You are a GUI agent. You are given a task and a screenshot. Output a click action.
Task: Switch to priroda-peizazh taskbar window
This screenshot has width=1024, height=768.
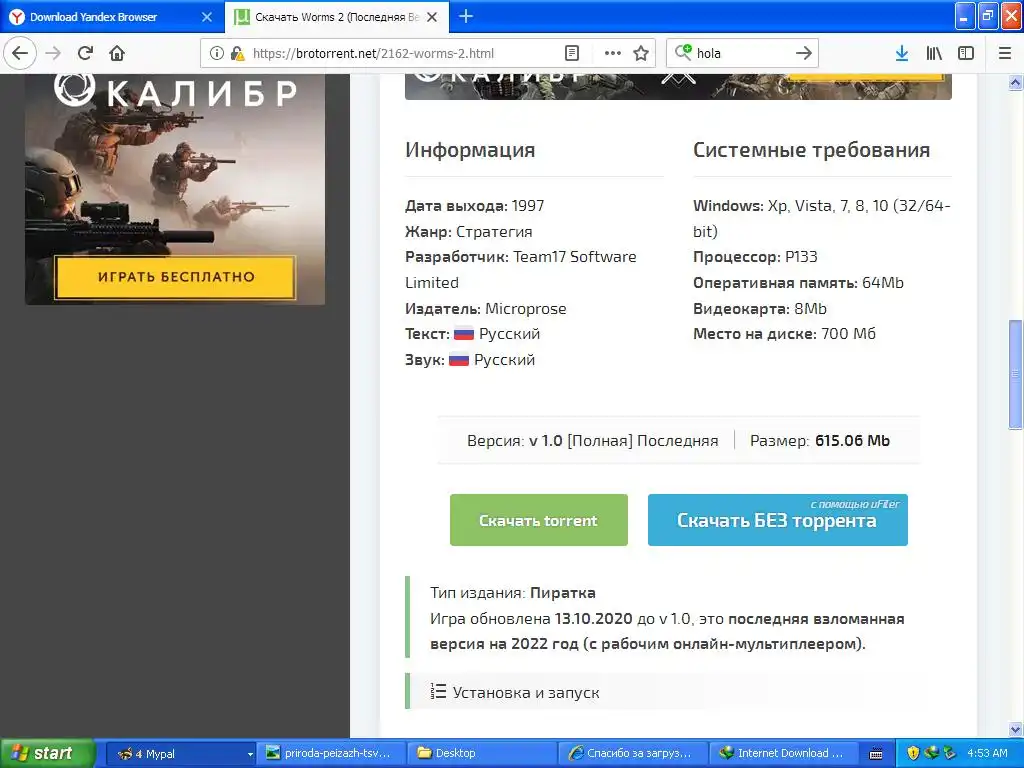pos(330,753)
